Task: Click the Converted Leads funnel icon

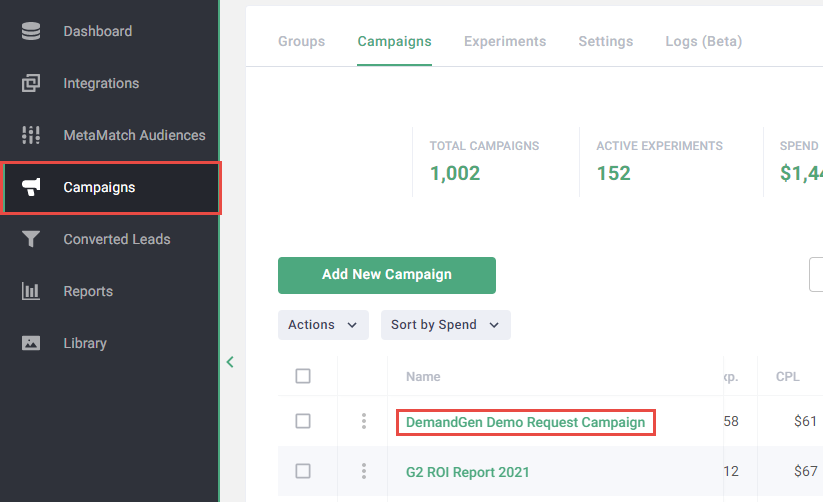Action: [31, 239]
